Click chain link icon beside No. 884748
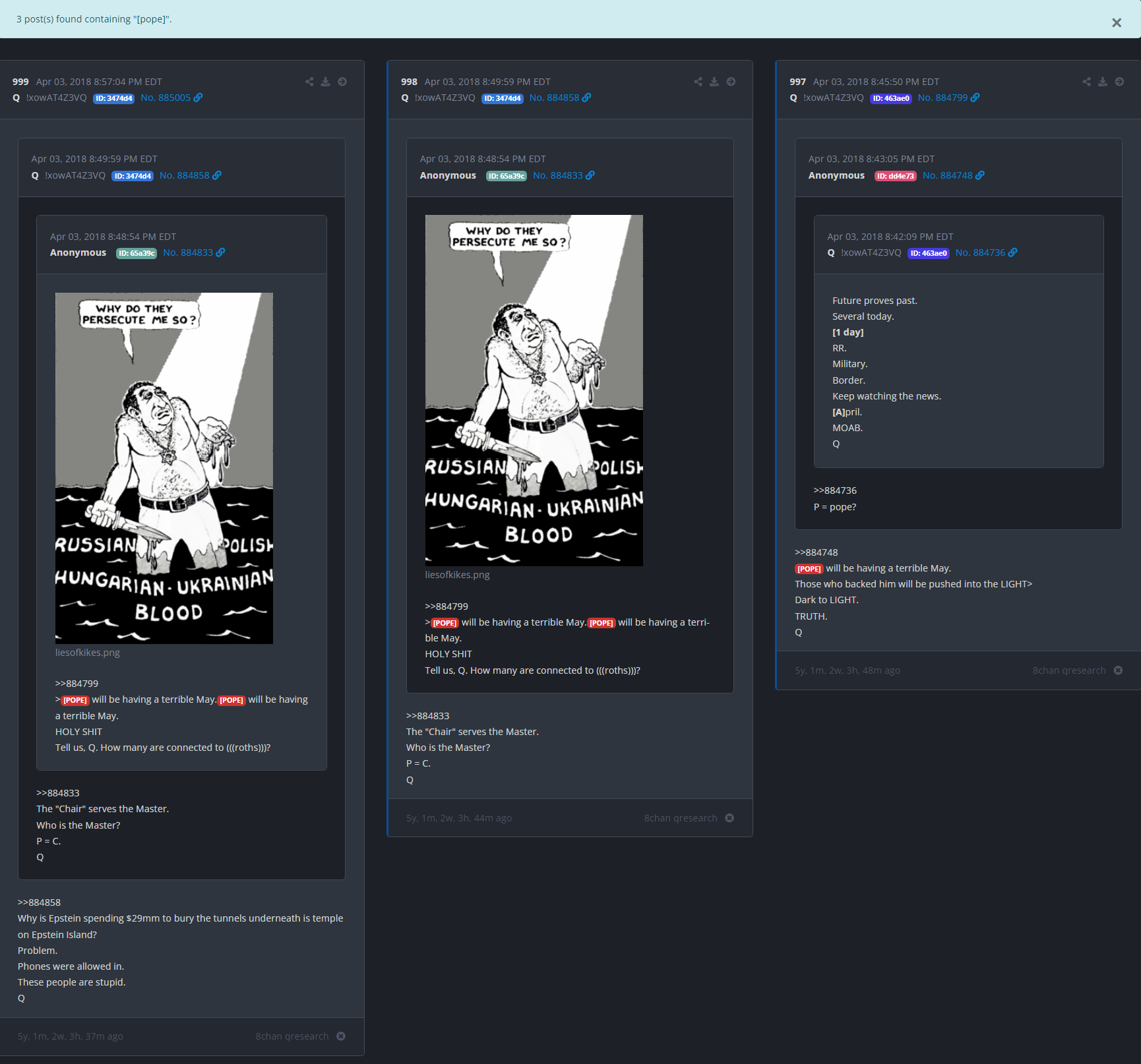 coord(980,175)
